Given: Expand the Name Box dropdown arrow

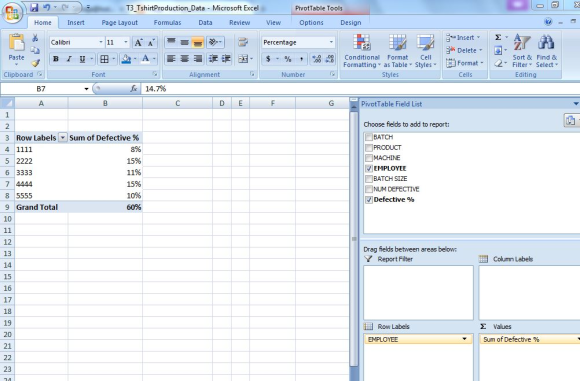Looking at the screenshot, I should [x=86, y=89].
